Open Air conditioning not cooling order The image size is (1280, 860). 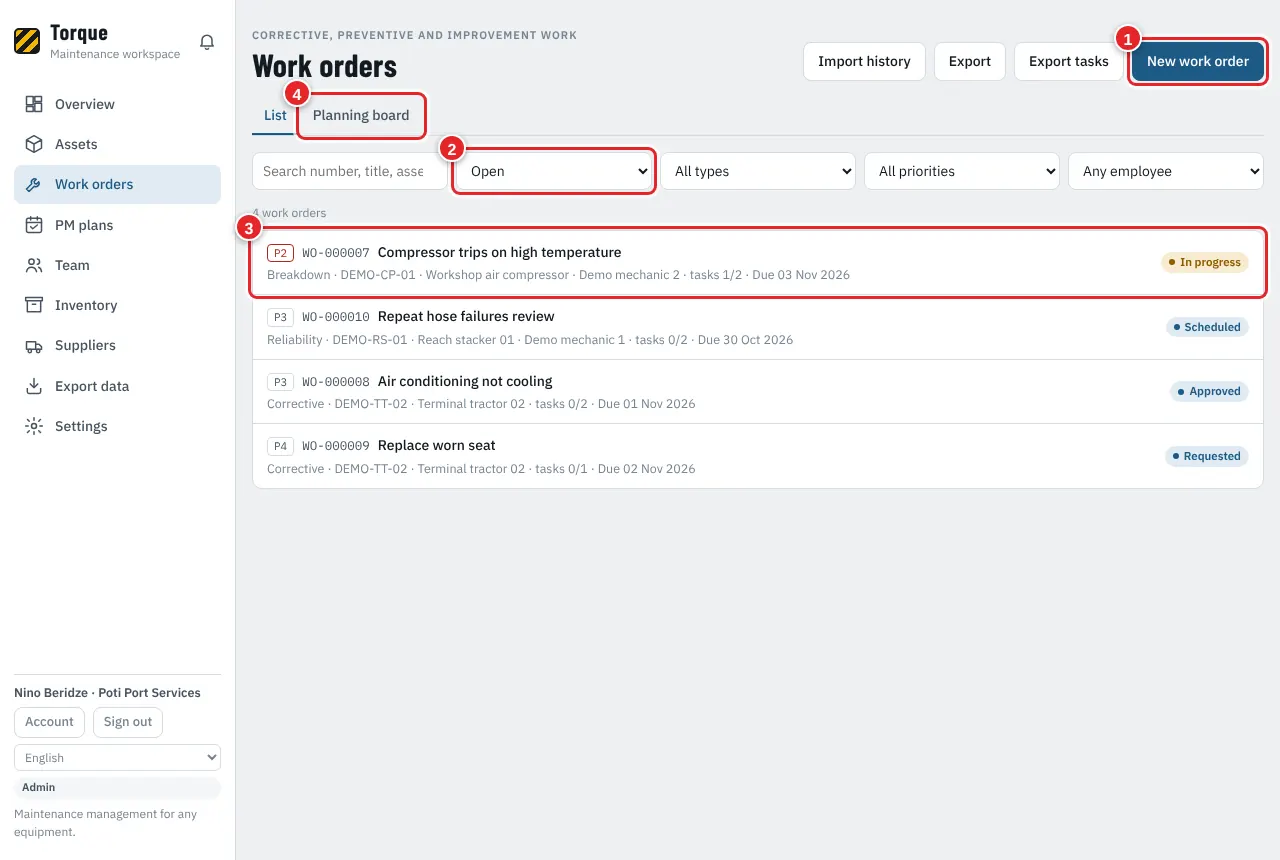[758, 392]
